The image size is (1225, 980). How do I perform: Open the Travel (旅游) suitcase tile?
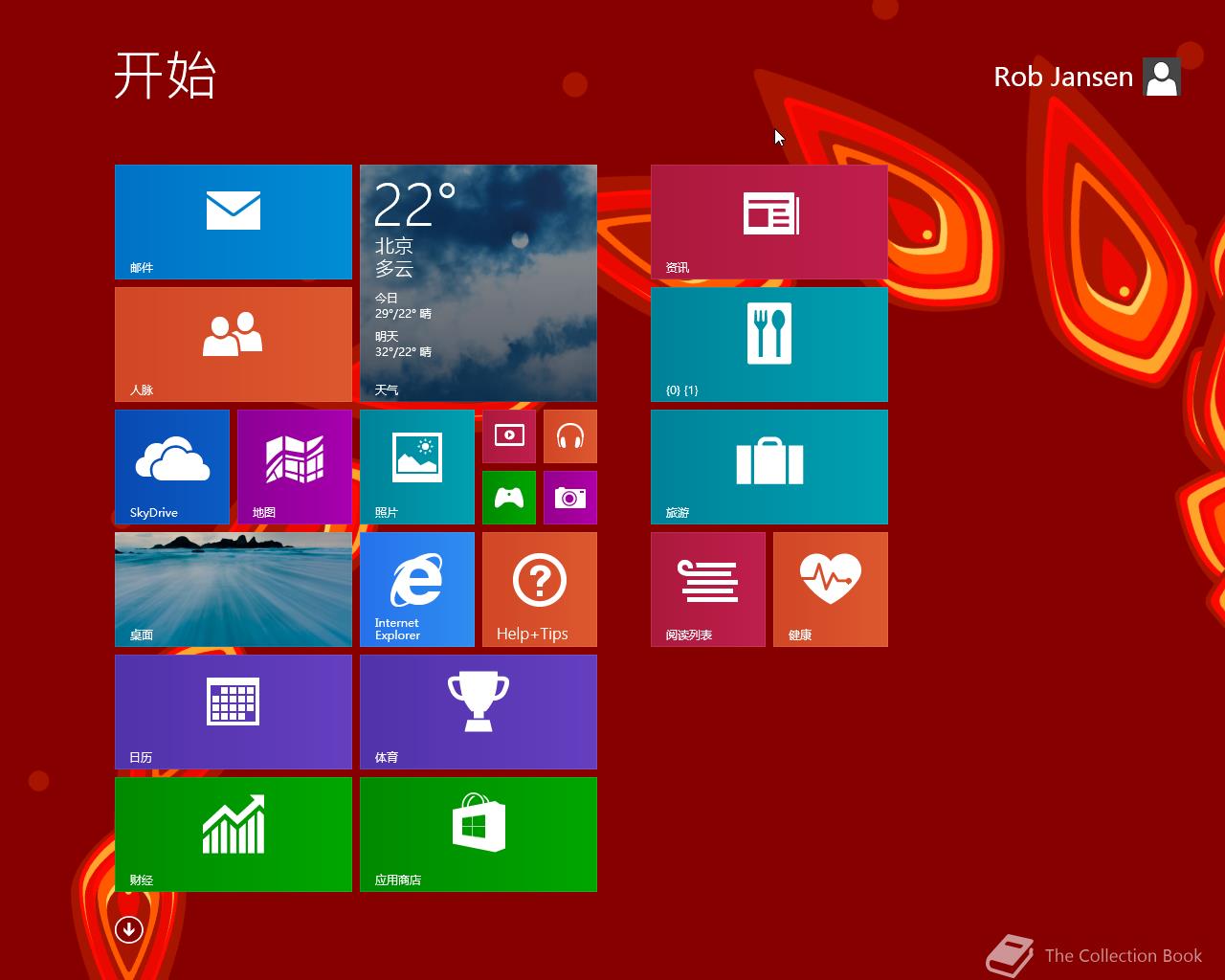(769, 467)
